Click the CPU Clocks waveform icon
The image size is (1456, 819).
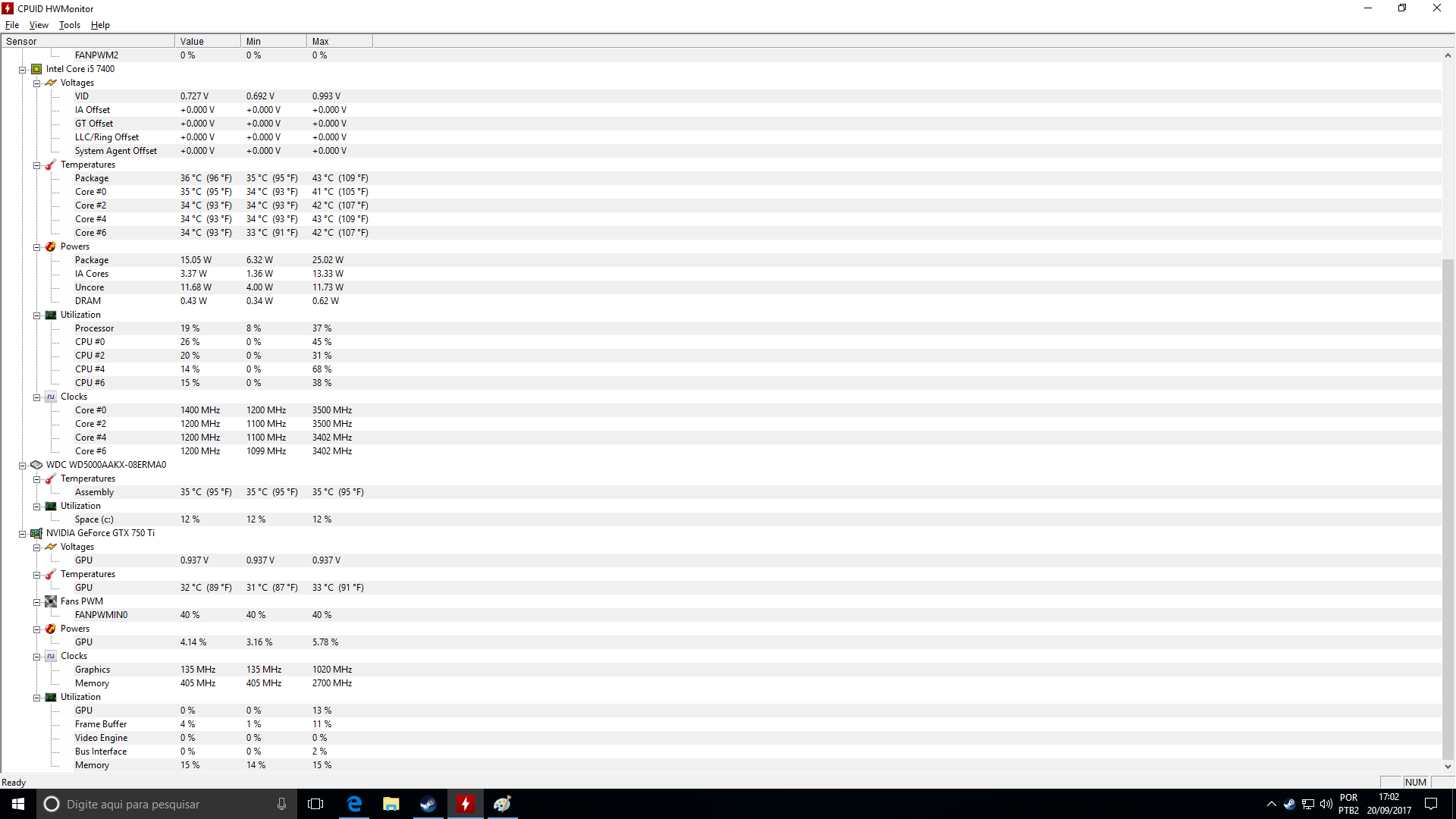51,397
